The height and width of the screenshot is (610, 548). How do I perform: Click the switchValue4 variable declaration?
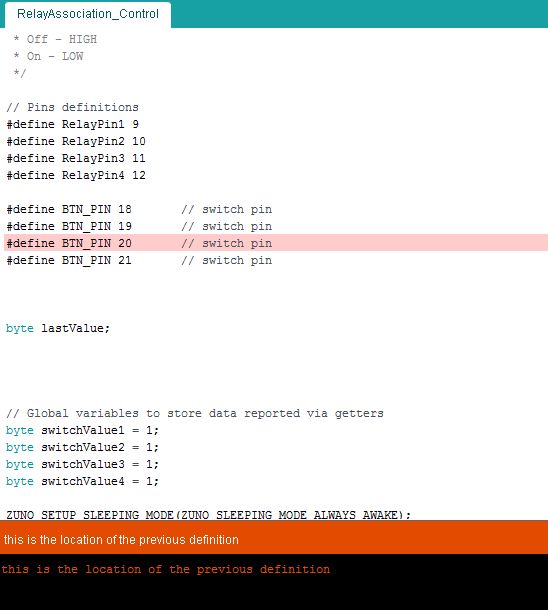(x=82, y=481)
